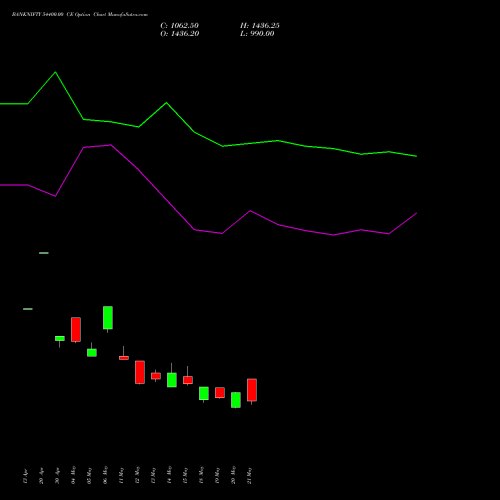Screen dimensions: 500x500
Task: Click the tall green candlestick above 06 May
Action: [x=108, y=318]
